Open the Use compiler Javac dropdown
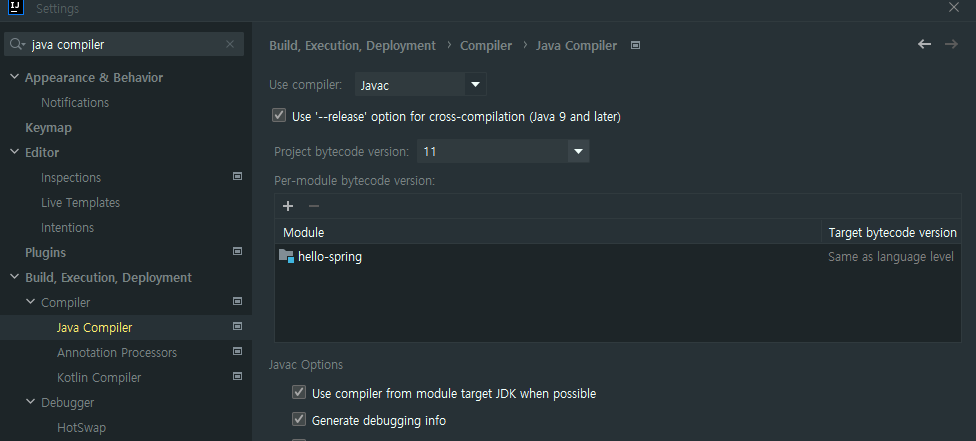This screenshot has width=976, height=441. 420,85
